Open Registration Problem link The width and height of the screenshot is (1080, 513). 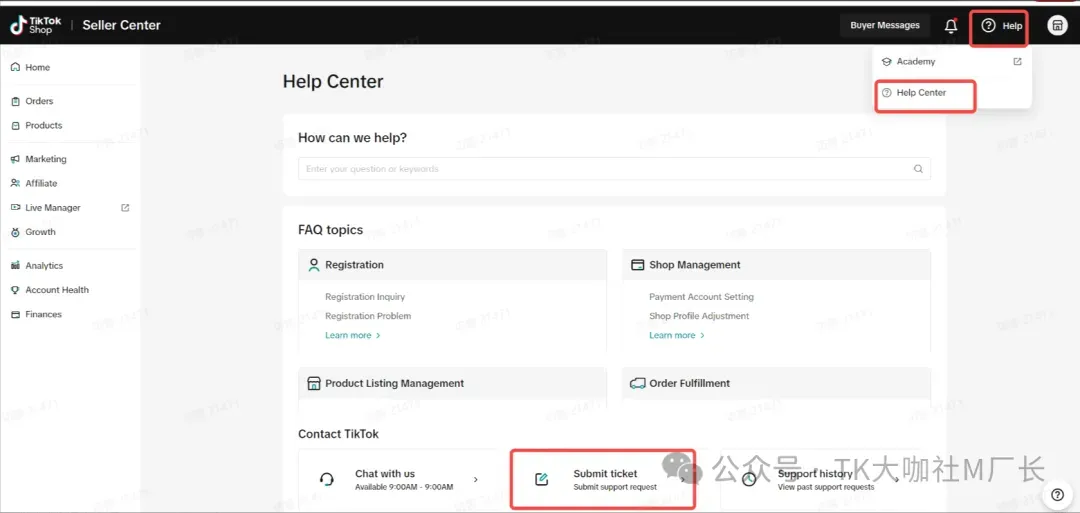pyautogui.click(x=368, y=316)
